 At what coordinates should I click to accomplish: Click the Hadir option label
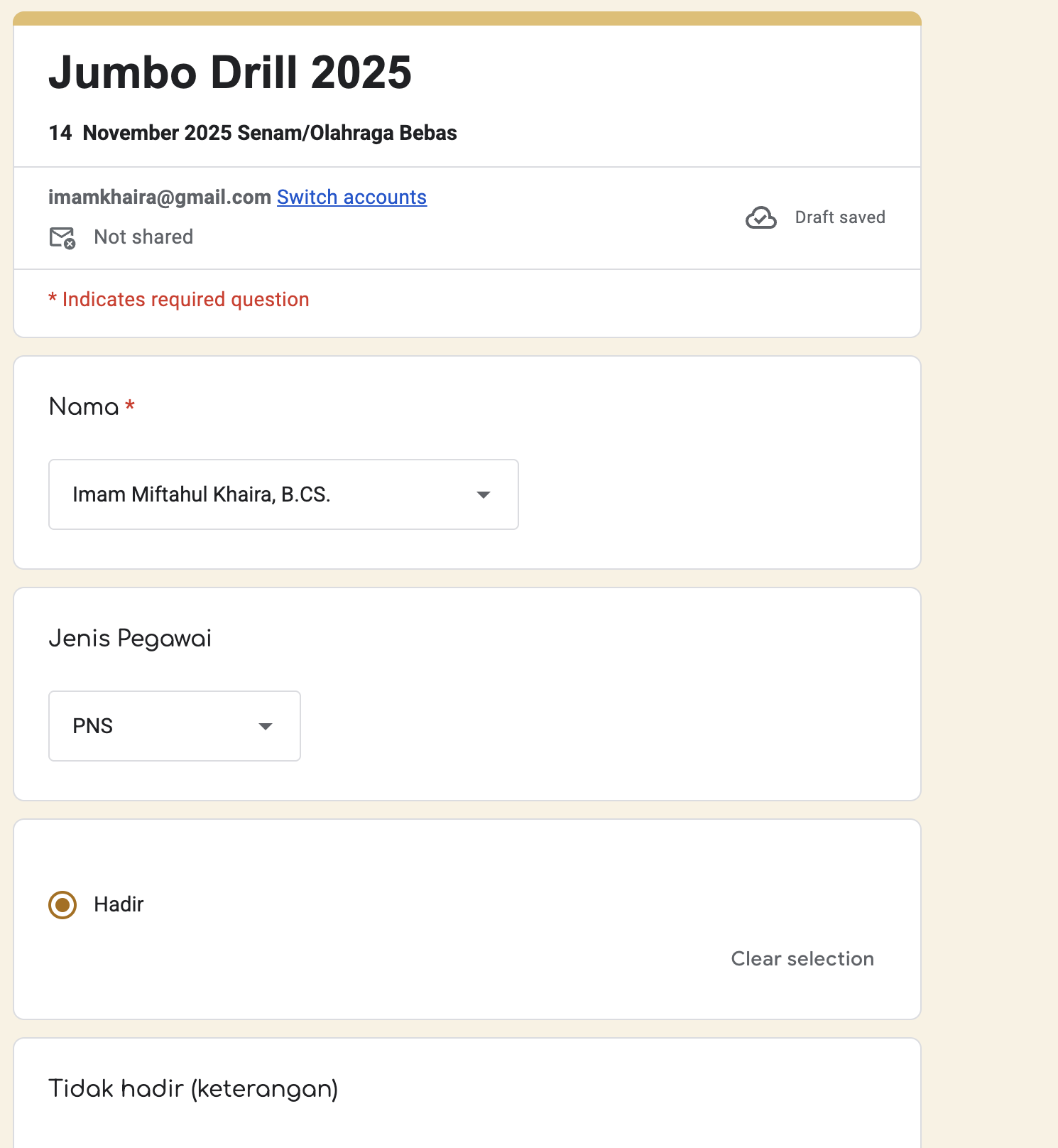pyautogui.click(x=119, y=904)
